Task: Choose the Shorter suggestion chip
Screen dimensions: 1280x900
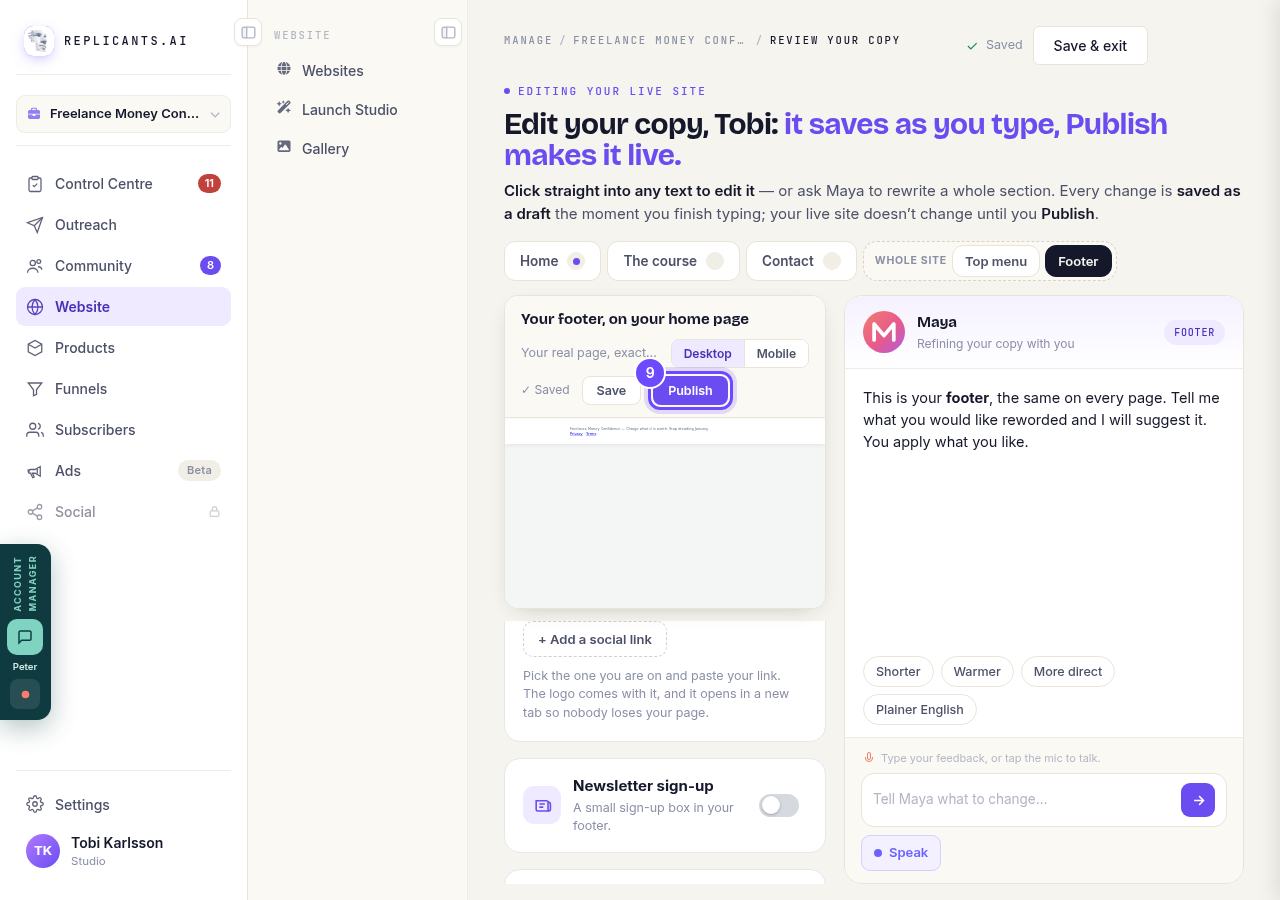Action: pos(898,672)
